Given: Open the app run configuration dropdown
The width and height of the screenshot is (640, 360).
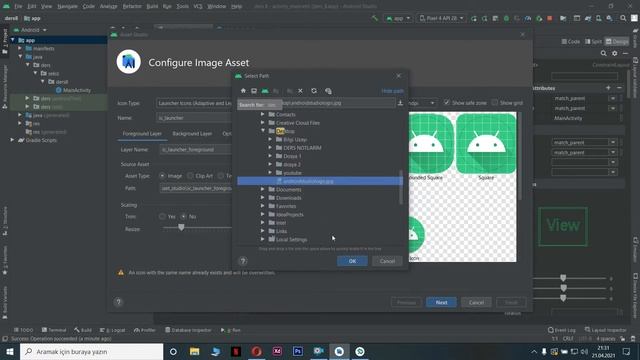Looking at the screenshot, I should [x=398, y=18].
